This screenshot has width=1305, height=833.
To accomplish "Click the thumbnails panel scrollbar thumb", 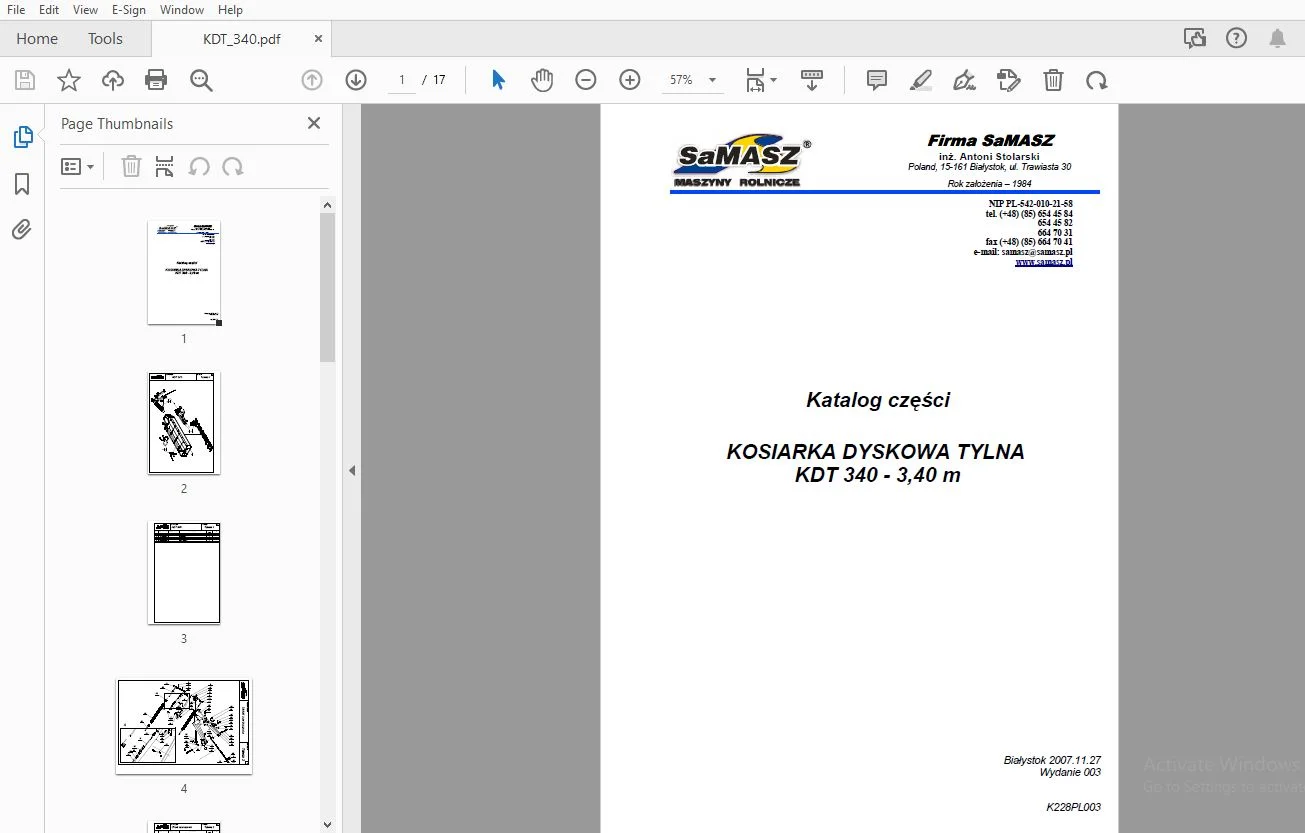I will (327, 287).
